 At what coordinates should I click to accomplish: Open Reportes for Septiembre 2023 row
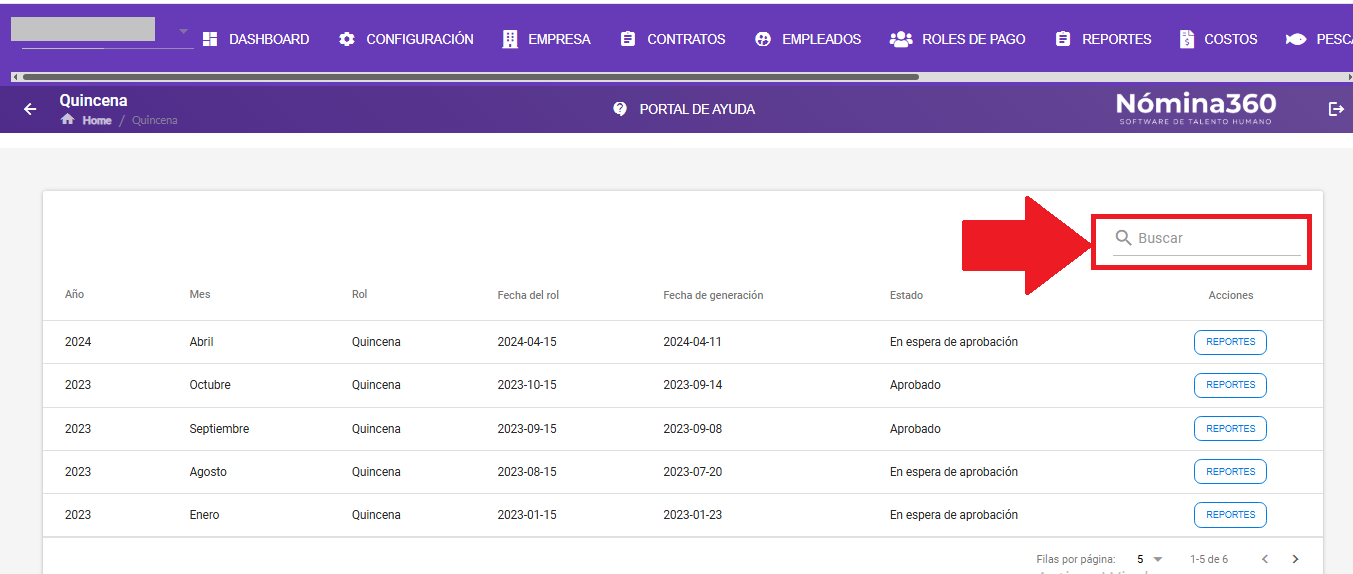coord(1230,428)
